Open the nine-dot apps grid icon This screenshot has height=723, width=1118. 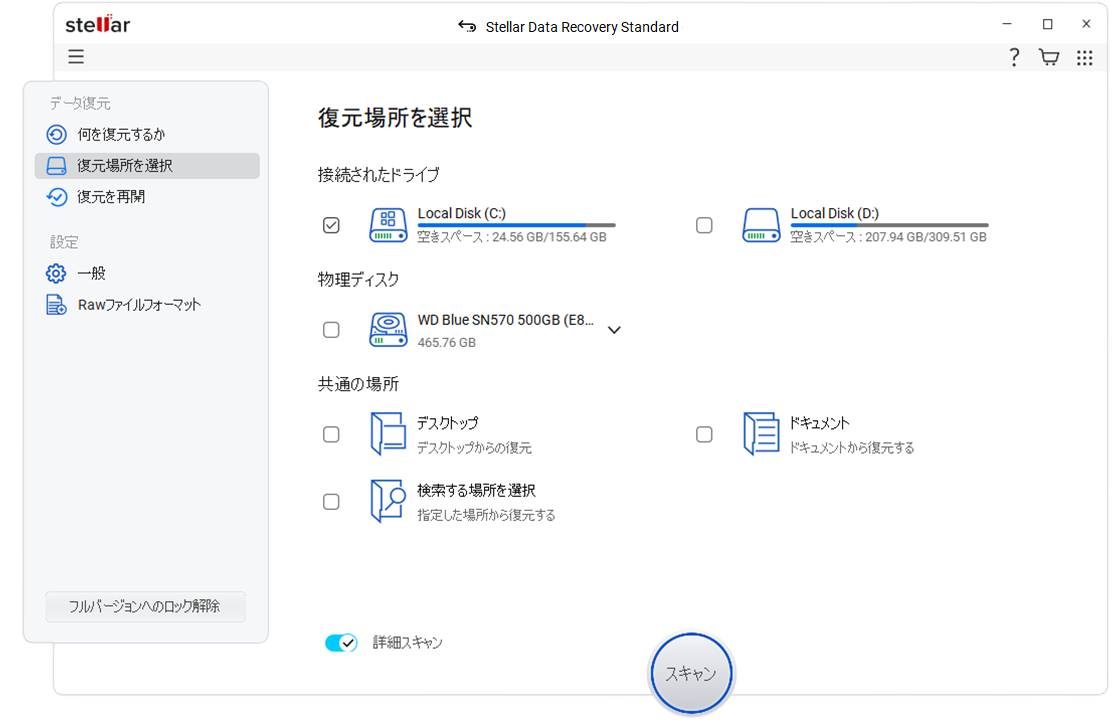(1084, 57)
